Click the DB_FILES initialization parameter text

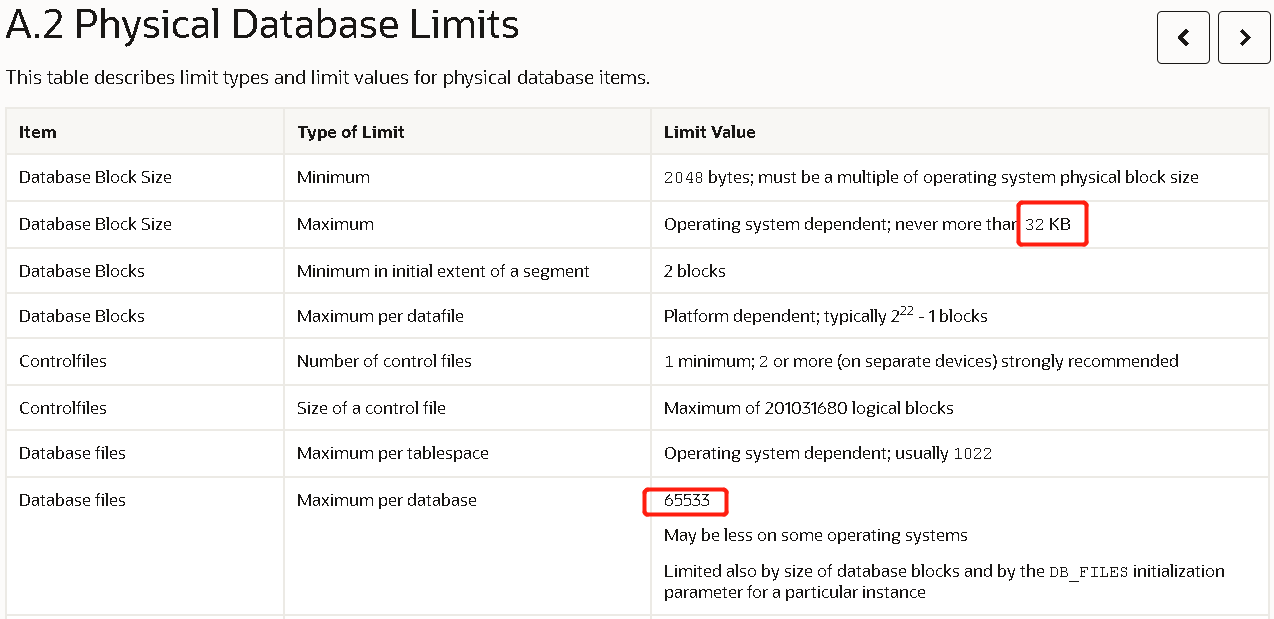[1089, 572]
